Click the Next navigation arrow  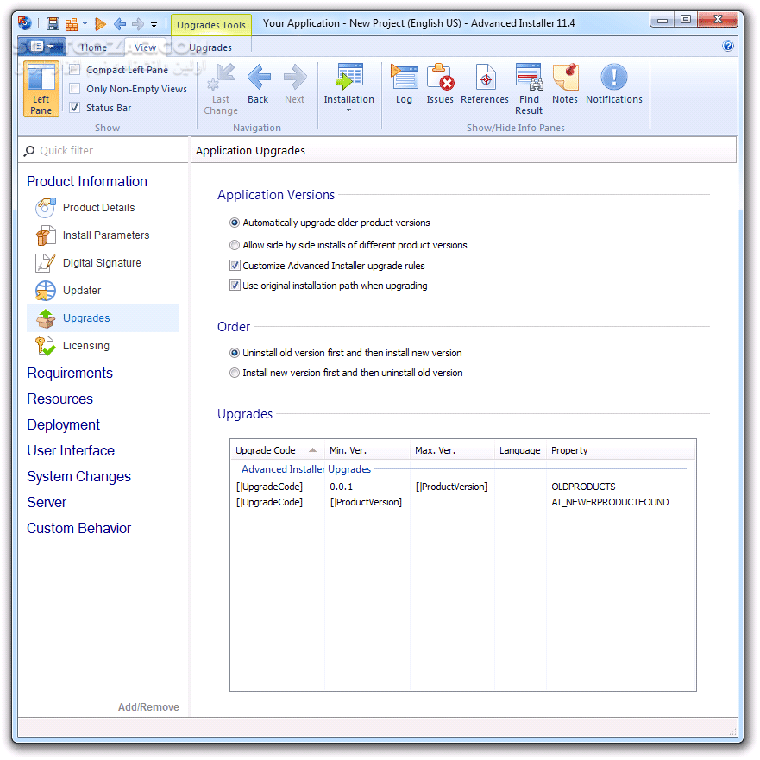point(295,84)
